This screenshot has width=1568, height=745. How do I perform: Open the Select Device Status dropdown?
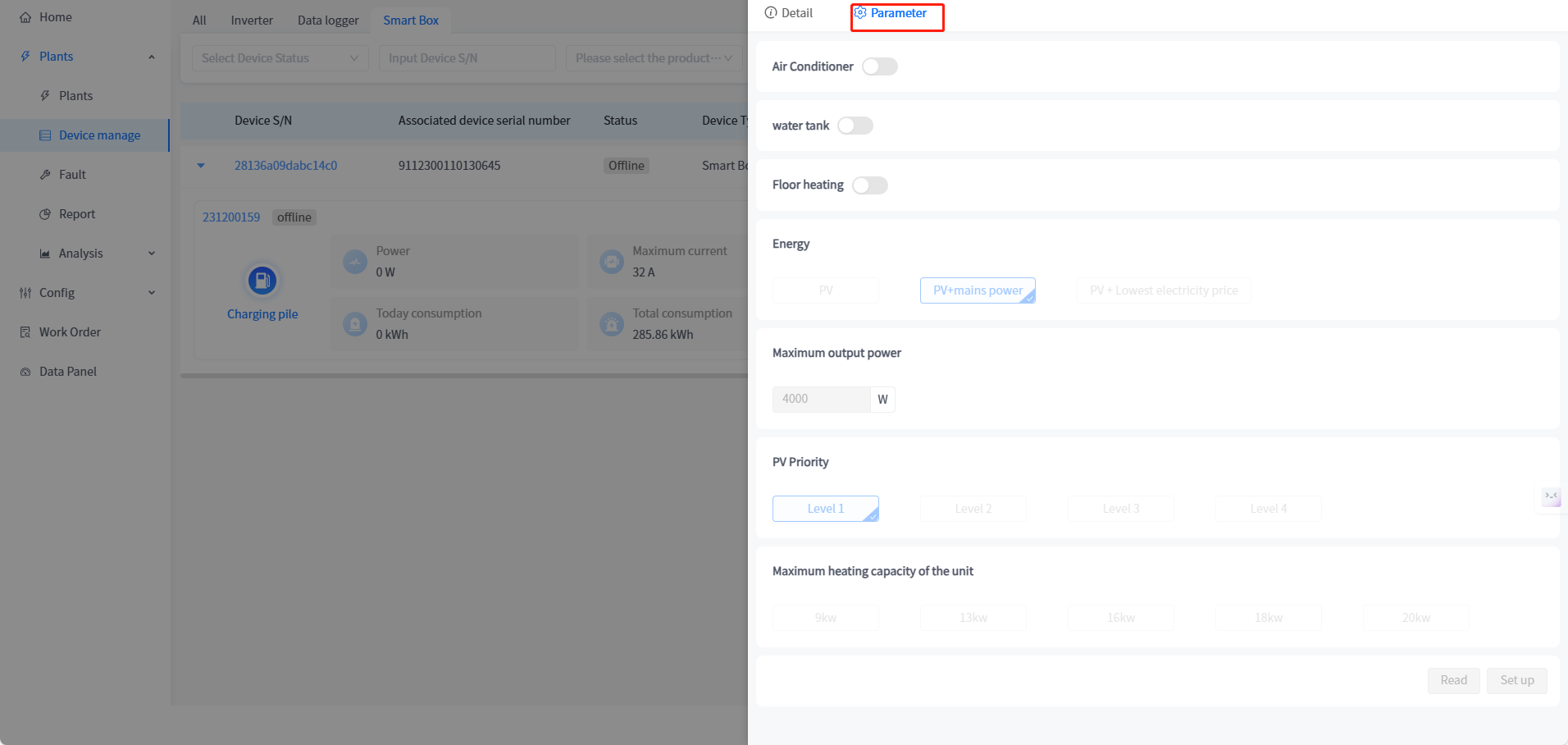coord(280,58)
